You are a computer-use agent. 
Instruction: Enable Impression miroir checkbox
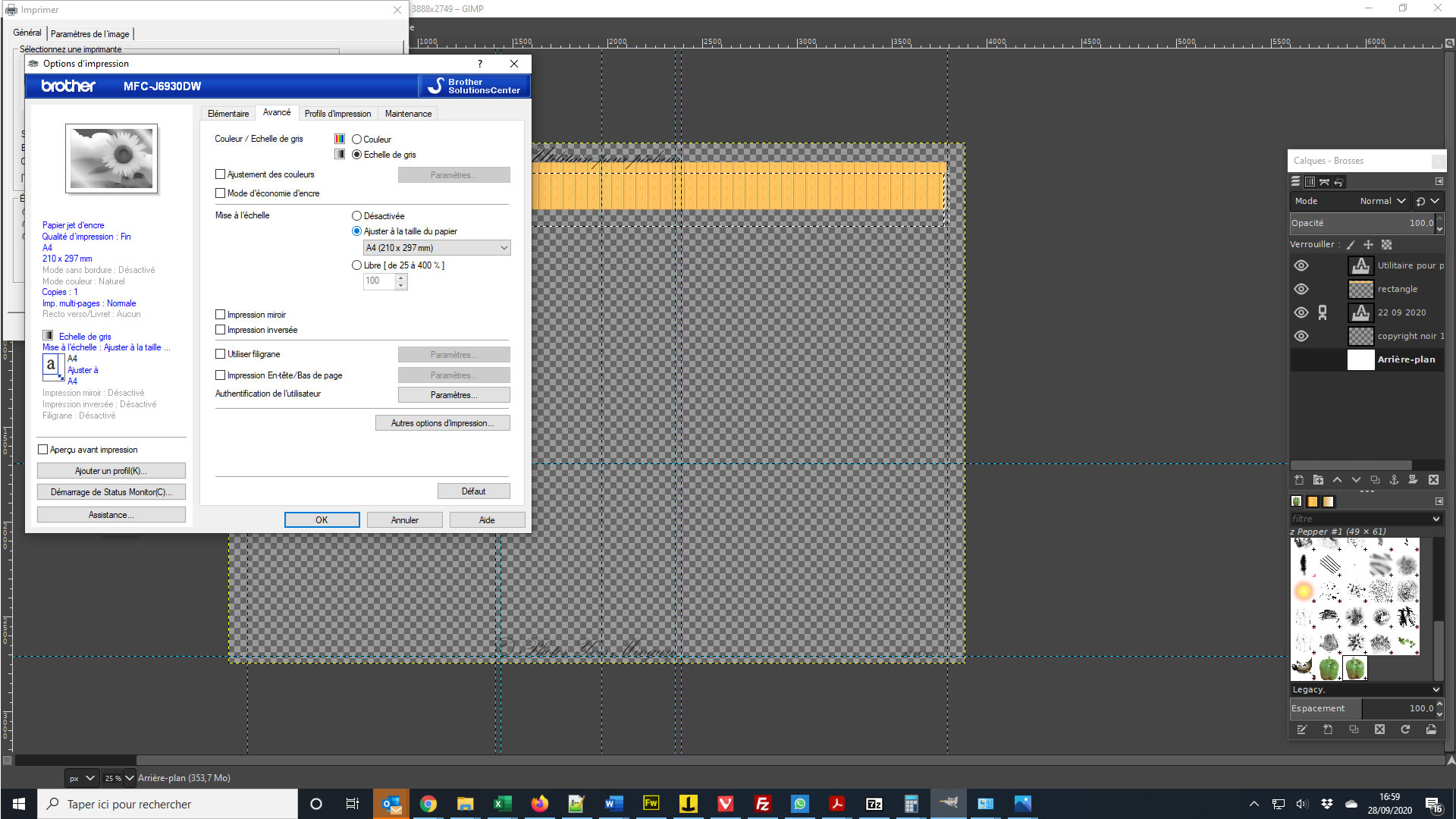tap(221, 315)
